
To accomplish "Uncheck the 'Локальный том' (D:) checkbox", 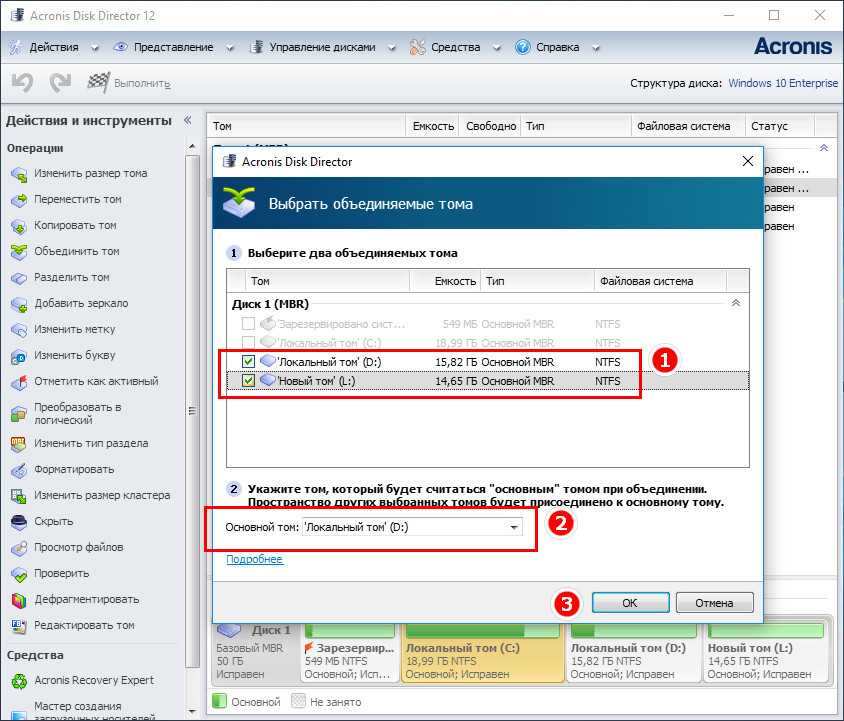I will (x=248, y=361).
